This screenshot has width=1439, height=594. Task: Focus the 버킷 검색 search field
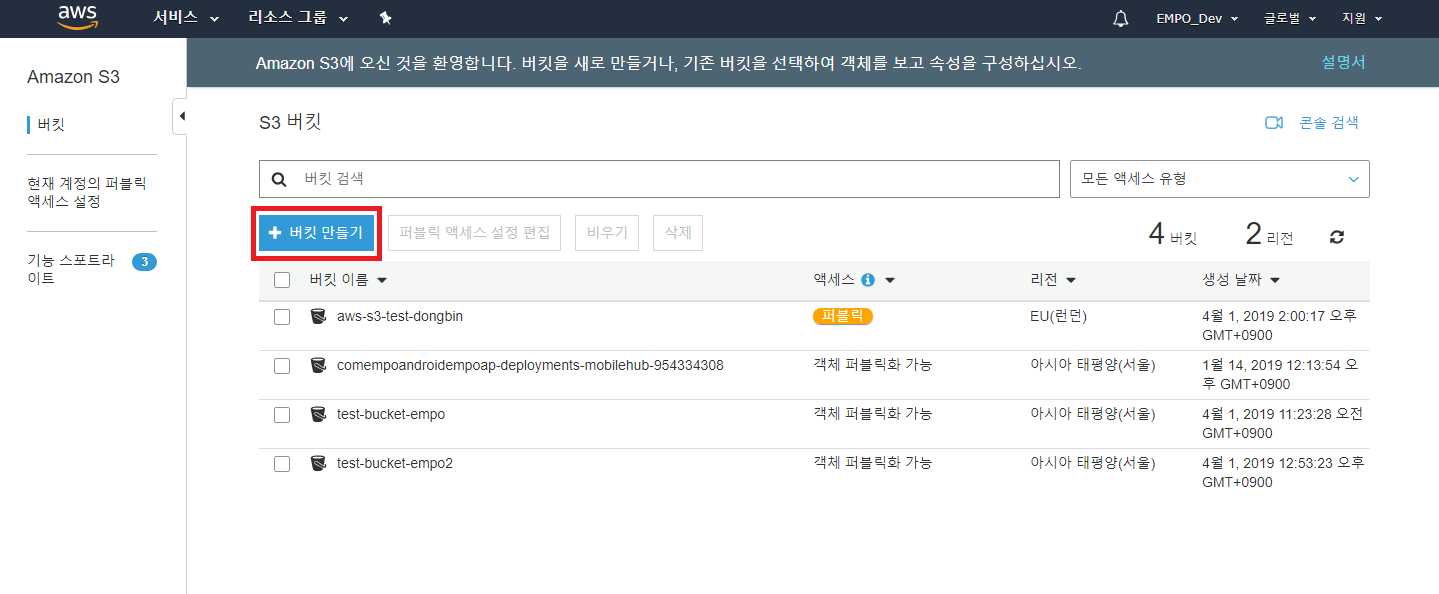pyautogui.click(x=659, y=179)
